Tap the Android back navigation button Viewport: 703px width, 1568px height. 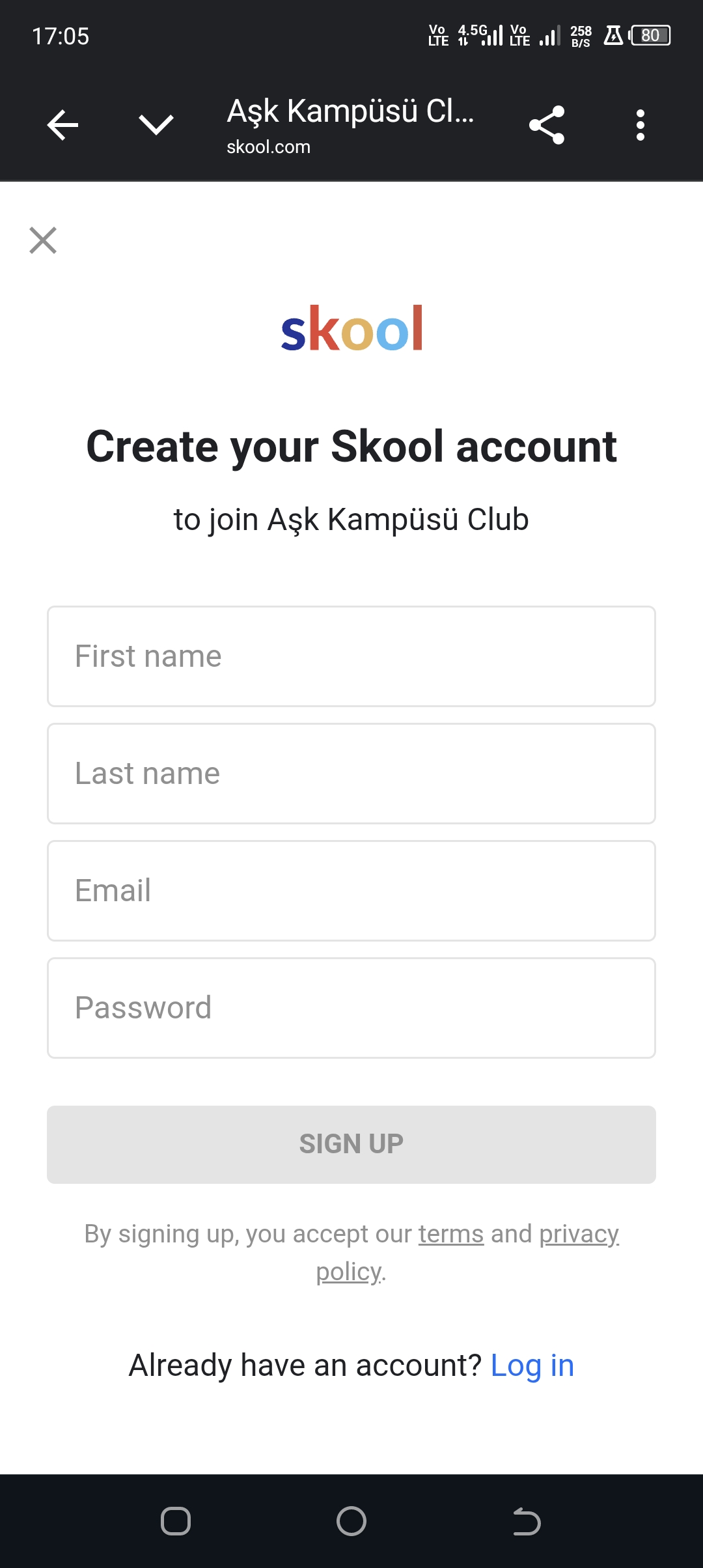(527, 1521)
